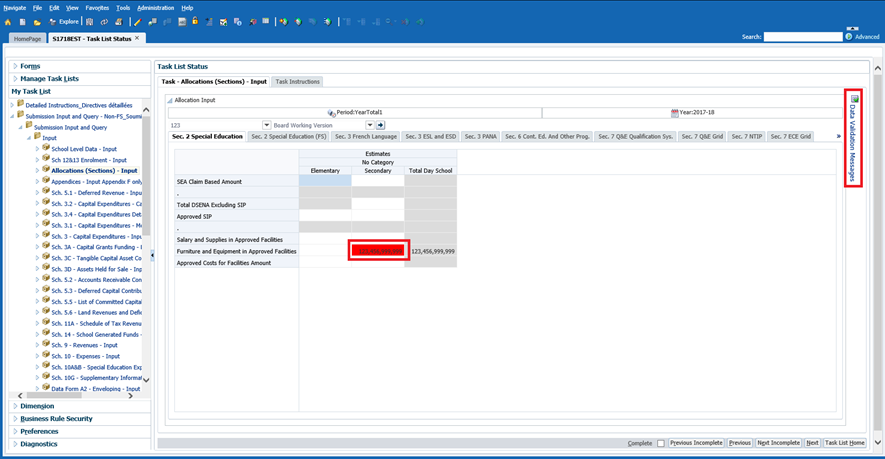
Task: Click the open folder toolbar icon
Action: [x=37, y=21]
